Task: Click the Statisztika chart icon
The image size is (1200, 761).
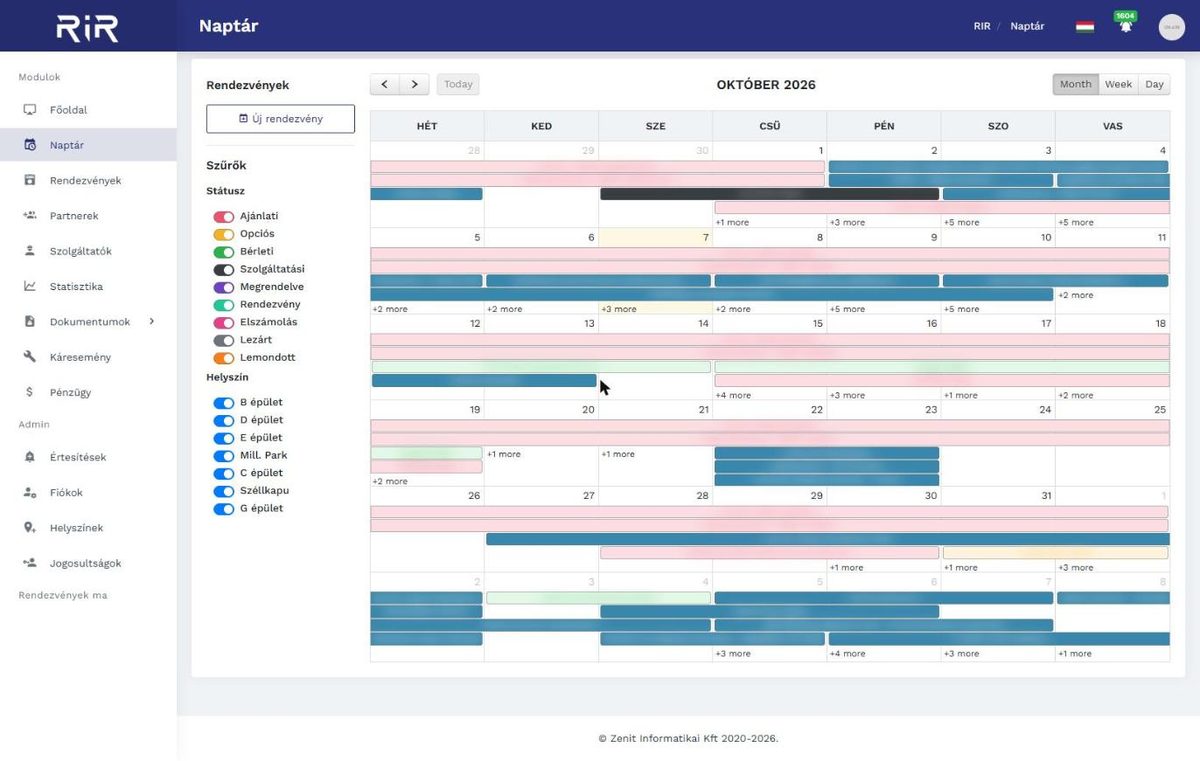Action: 30,286
